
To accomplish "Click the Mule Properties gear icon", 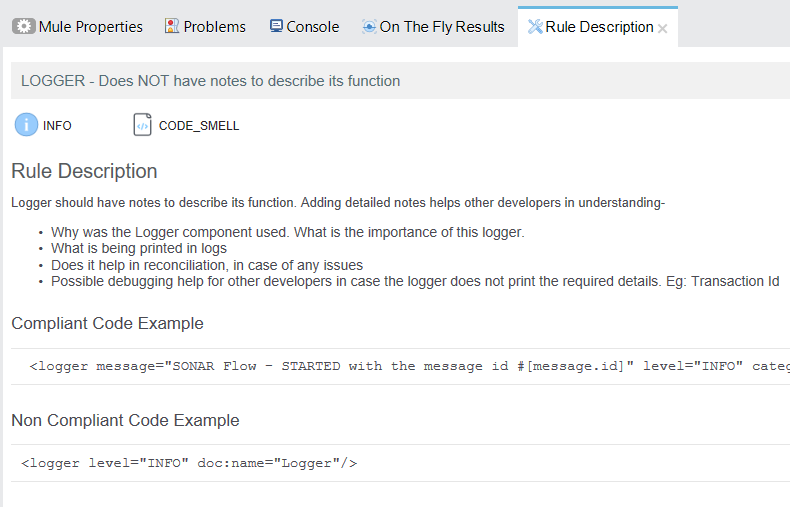I will tap(24, 26).
